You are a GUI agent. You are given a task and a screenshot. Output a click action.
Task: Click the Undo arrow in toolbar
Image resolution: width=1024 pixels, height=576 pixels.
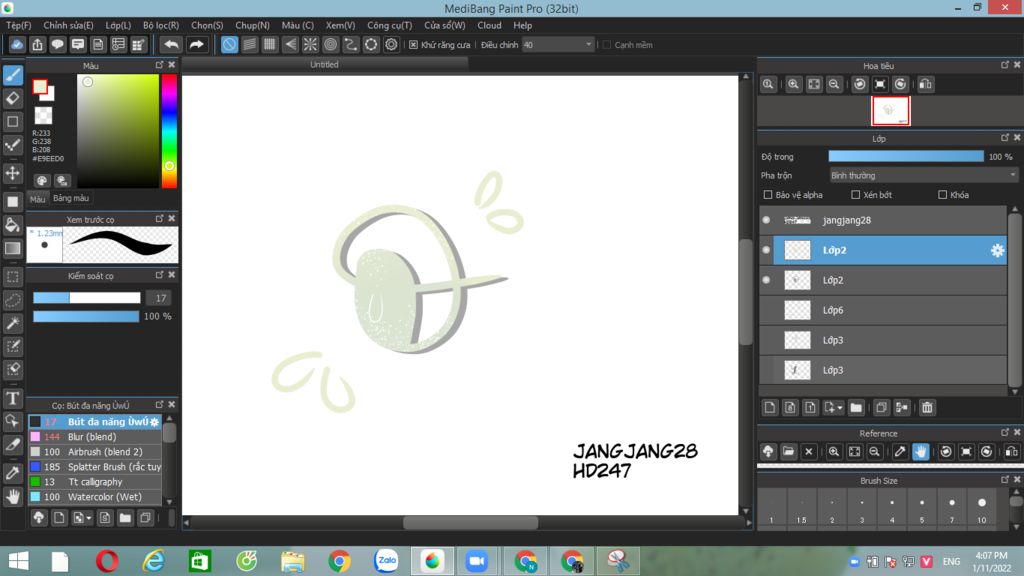click(171, 44)
